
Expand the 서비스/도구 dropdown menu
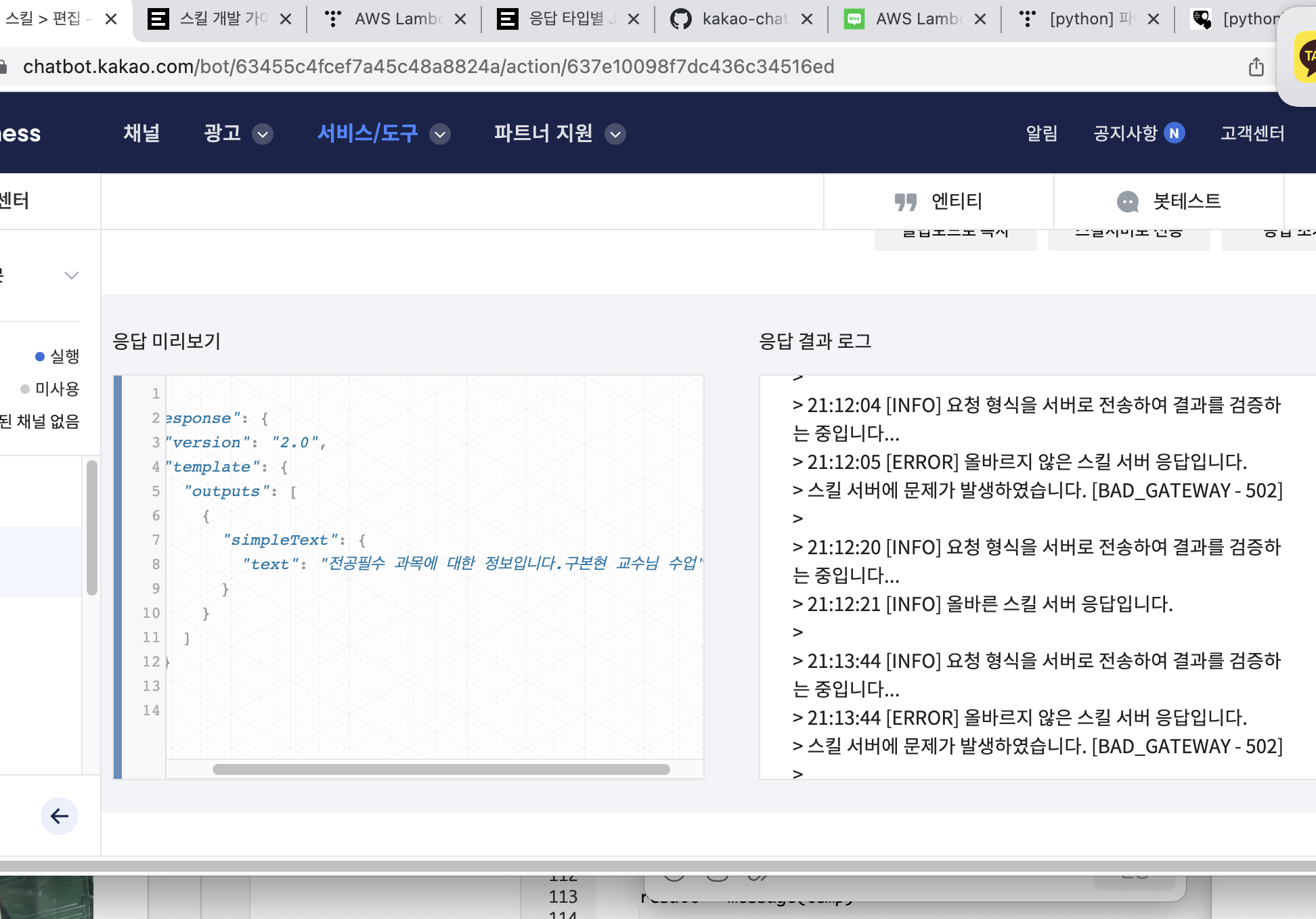(x=440, y=134)
